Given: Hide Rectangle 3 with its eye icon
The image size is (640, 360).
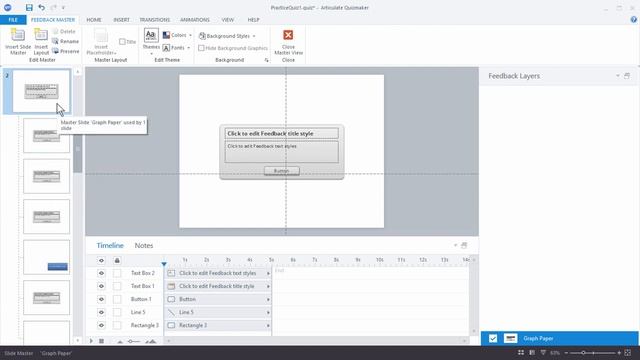Looking at the screenshot, I should pyautogui.click(x=101, y=325).
